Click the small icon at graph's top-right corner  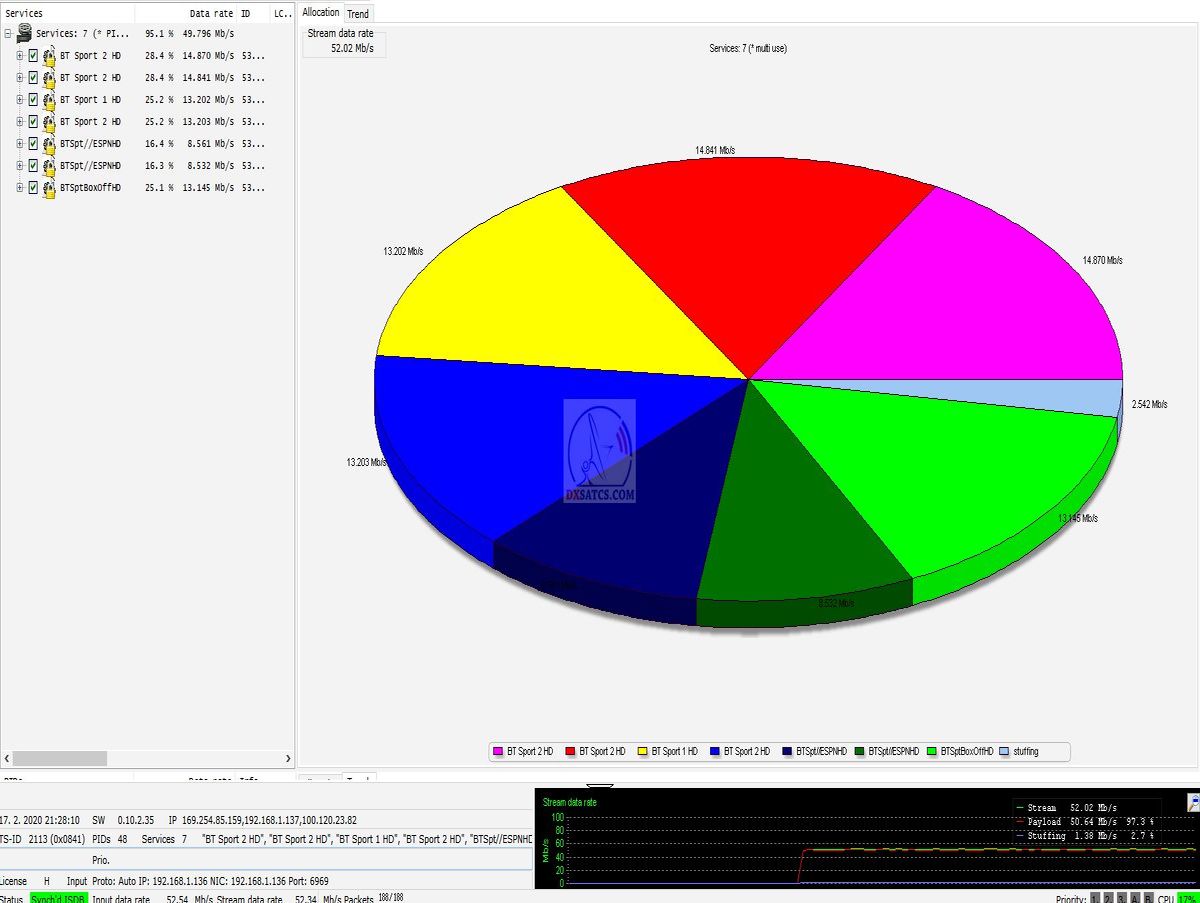tap(1193, 802)
